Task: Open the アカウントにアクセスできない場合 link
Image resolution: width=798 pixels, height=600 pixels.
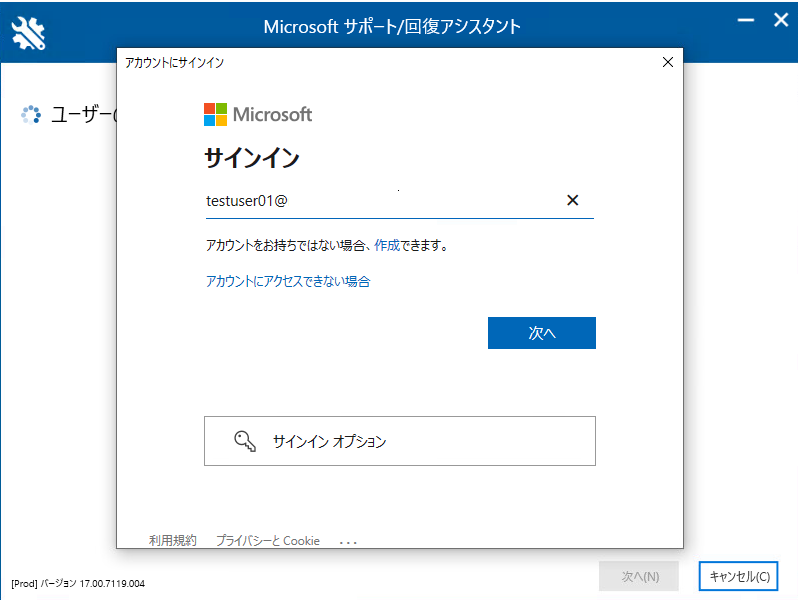Action: pos(288,281)
